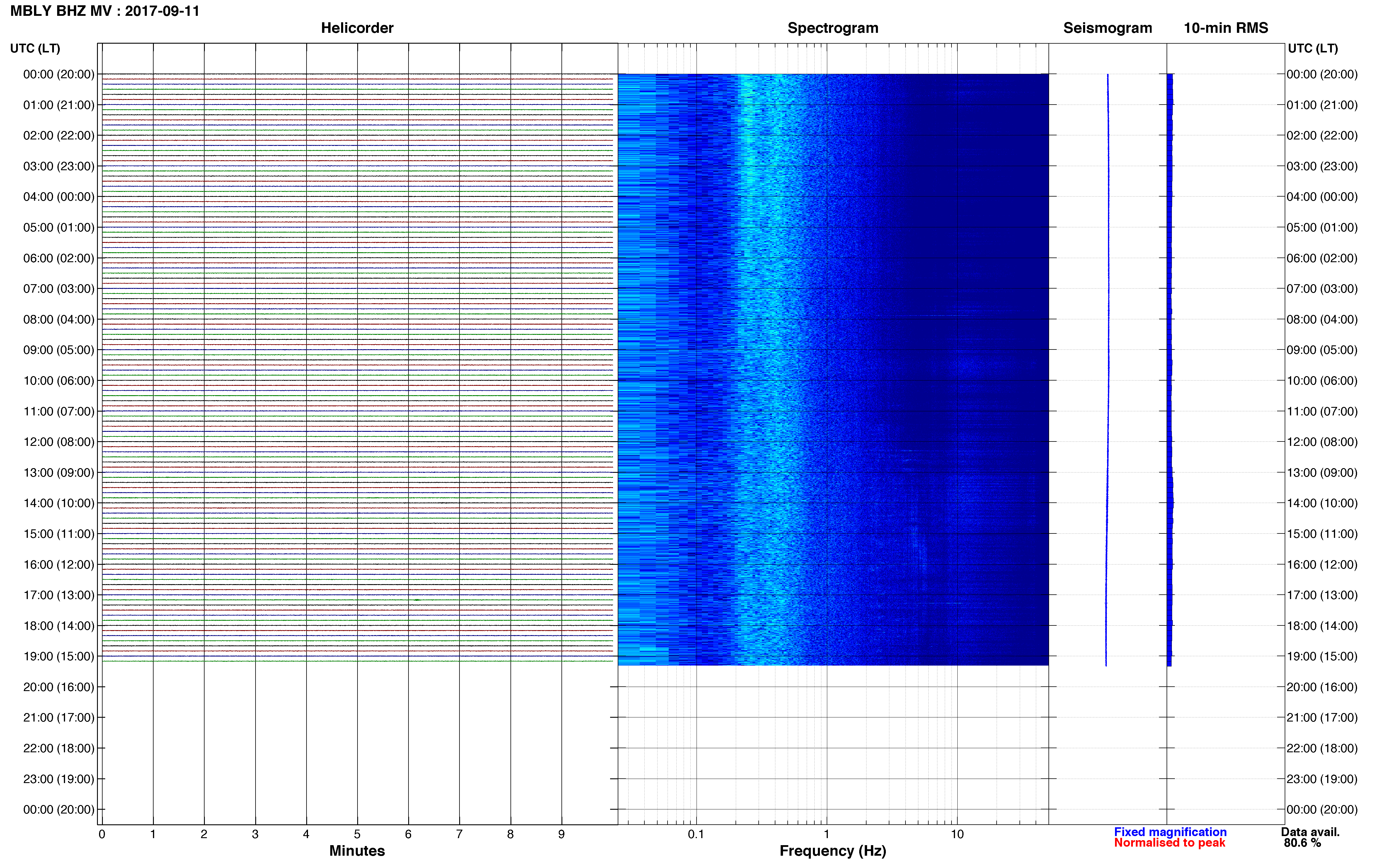Click the 10-min RMS column heading
This screenshot has height=868, width=1389.
1226,28
